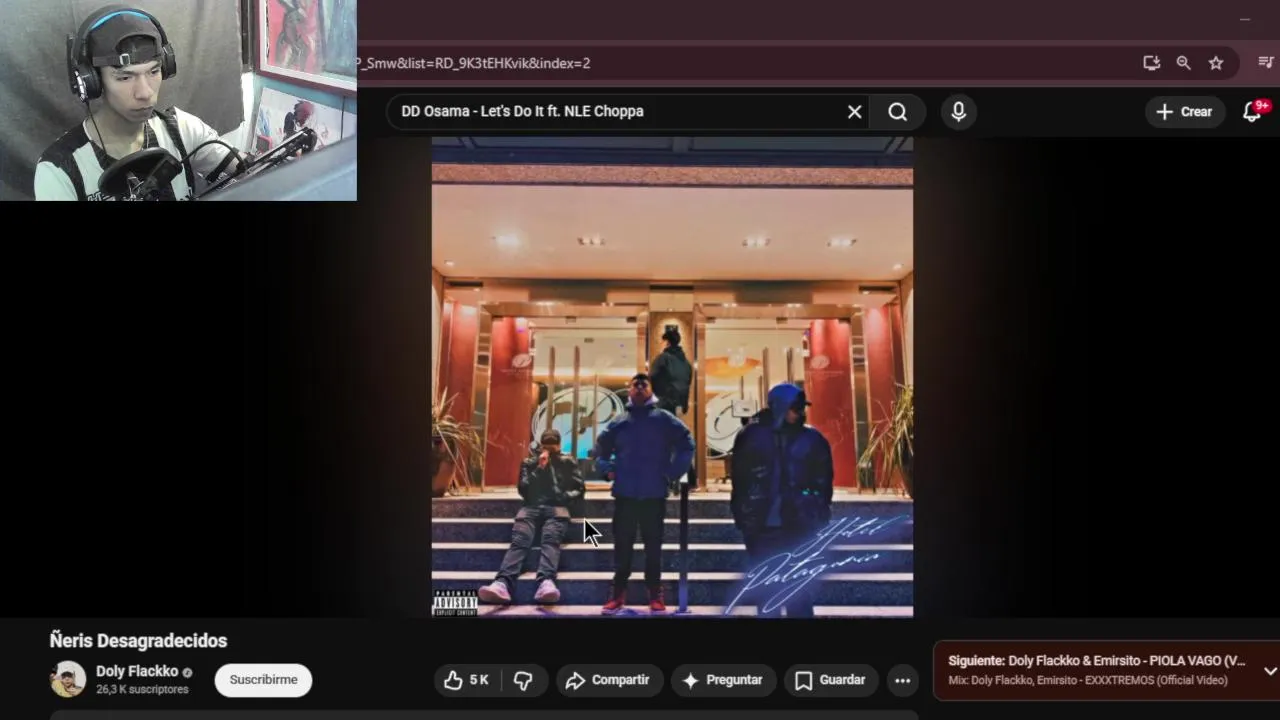The image size is (1280, 720).
Task: Bookmark this page with star icon
Action: coord(1216,63)
